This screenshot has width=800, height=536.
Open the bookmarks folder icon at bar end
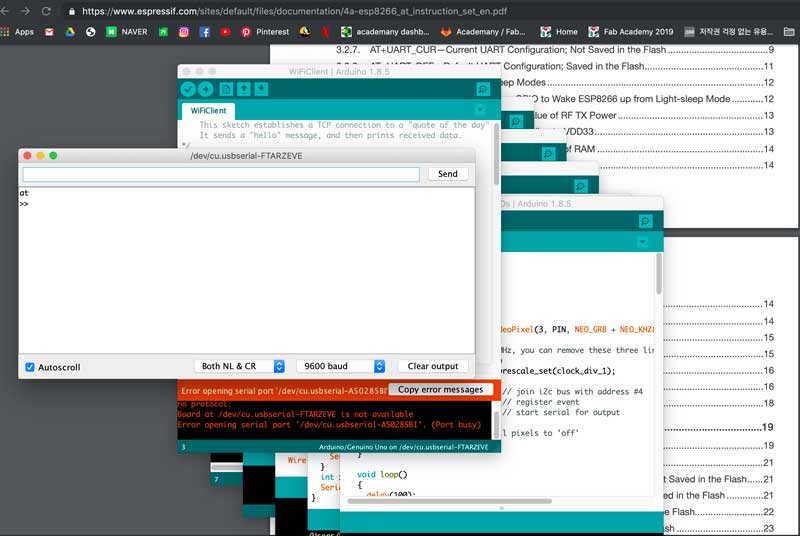[x=789, y=32]
